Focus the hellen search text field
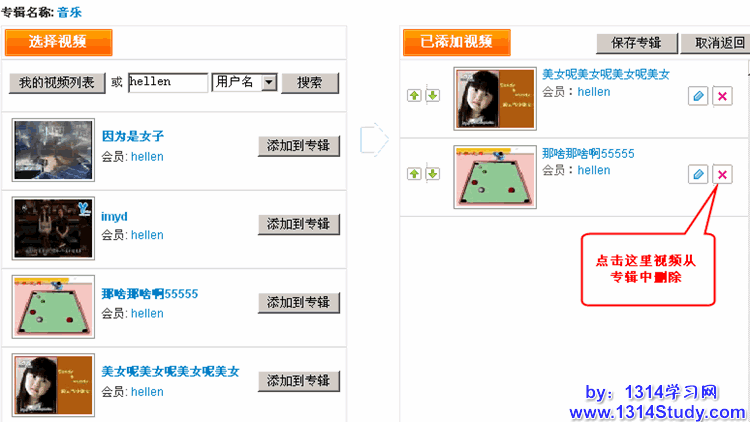Image resolution: width=750 pixels, height=422 pixels. coord(168,82)
